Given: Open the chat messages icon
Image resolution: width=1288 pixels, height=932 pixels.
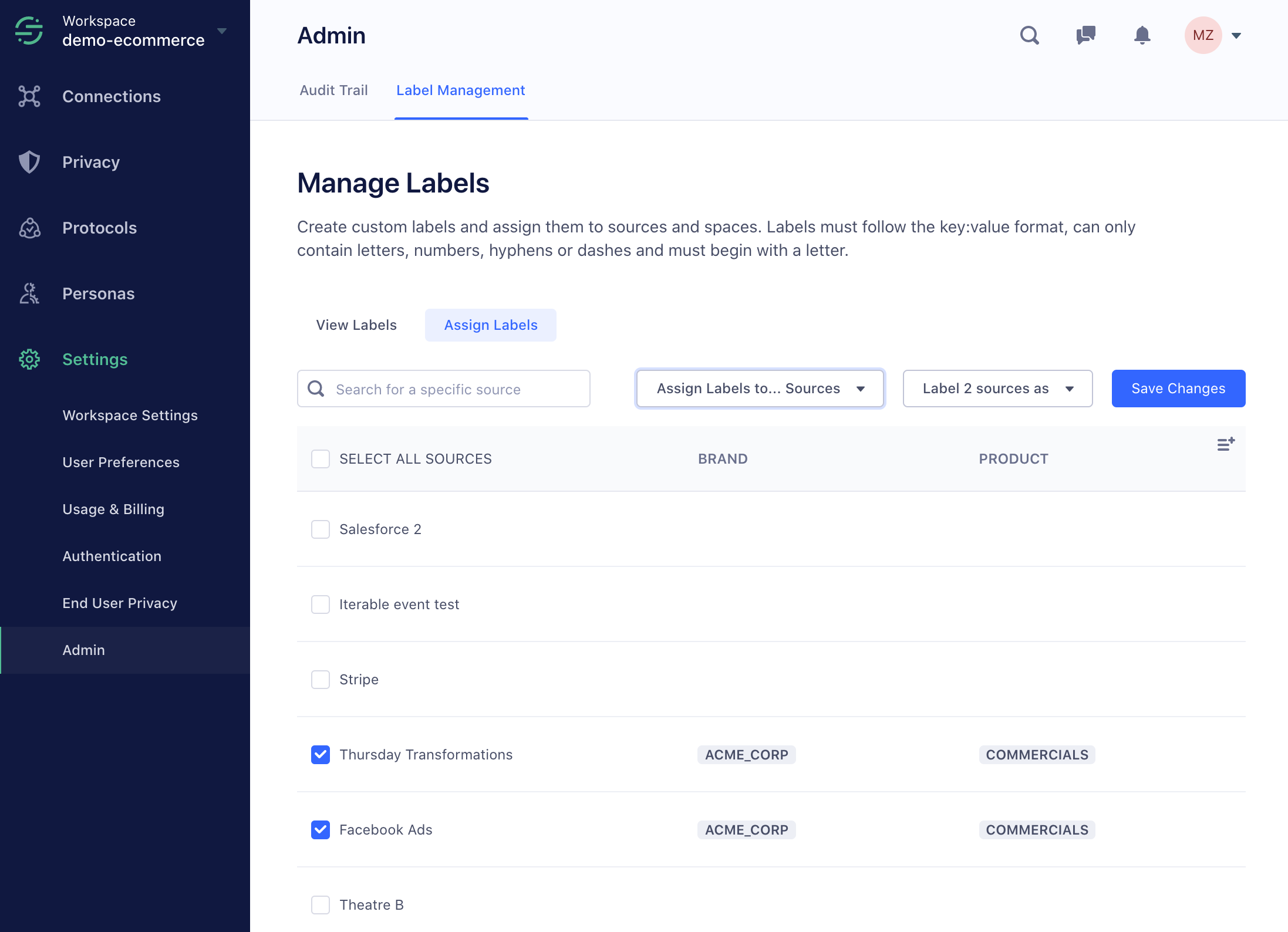Looking at the screenshot, I should [1085, 35].
